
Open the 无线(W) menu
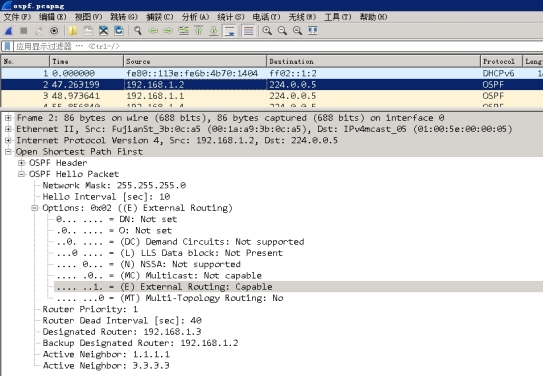[x=302, y=17]
